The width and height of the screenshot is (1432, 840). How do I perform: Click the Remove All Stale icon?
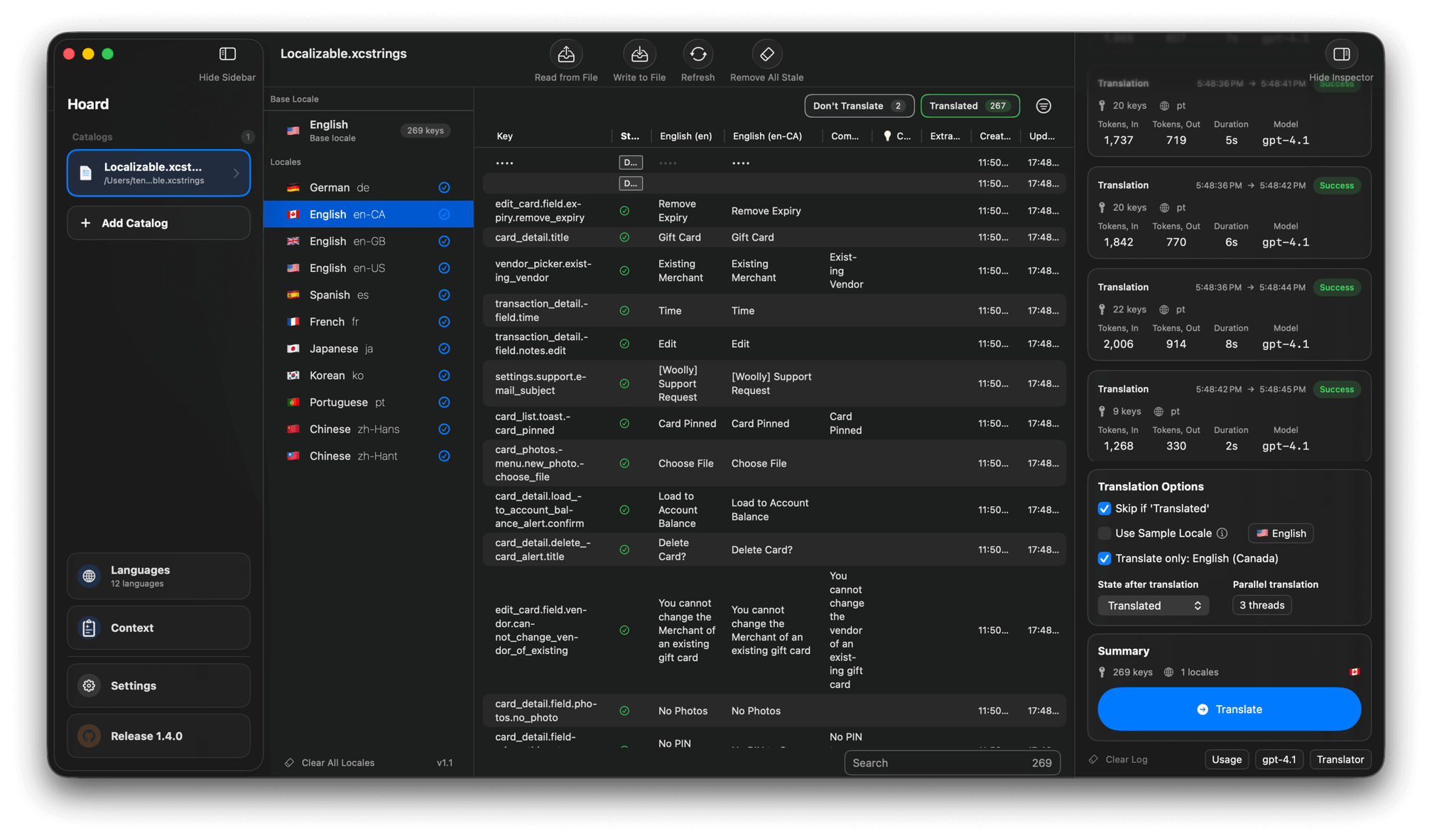[x=766, y=55]
